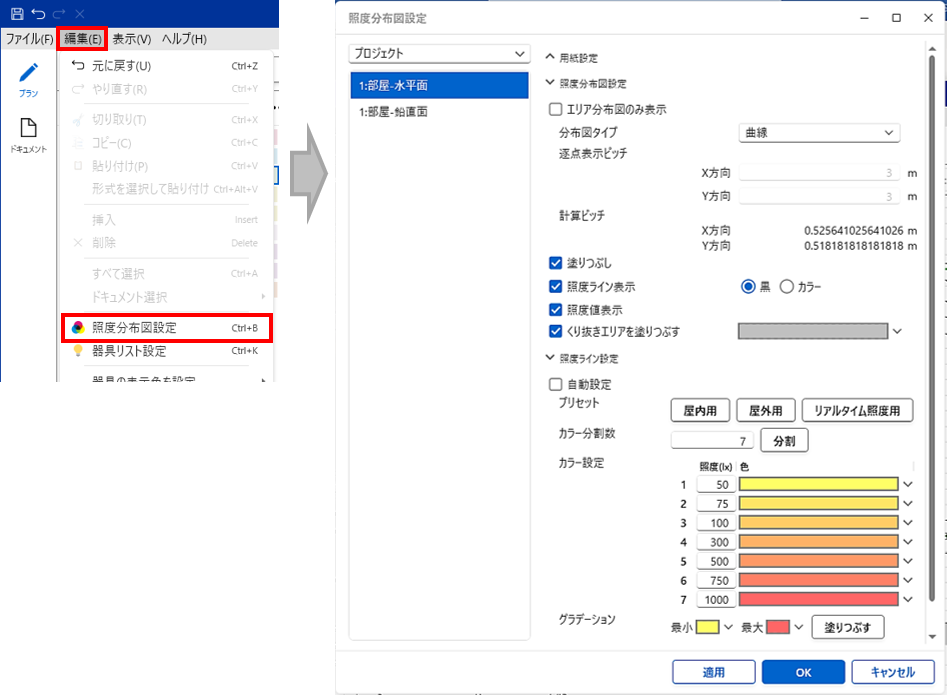Screen dimensions: 948x695
Task: Select the カラー radio button
Action: 786,287
